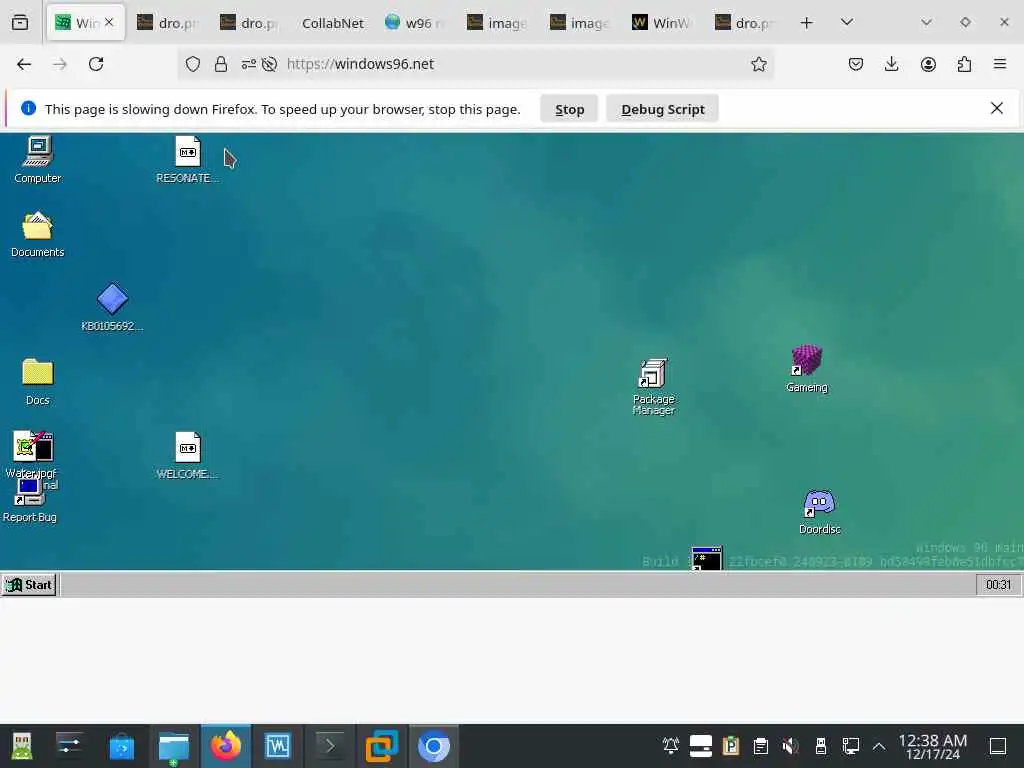The height and width of the screenshot is (768, 1024).
Task: Open the Firefox View button
Action: click(x=20, y=23)
